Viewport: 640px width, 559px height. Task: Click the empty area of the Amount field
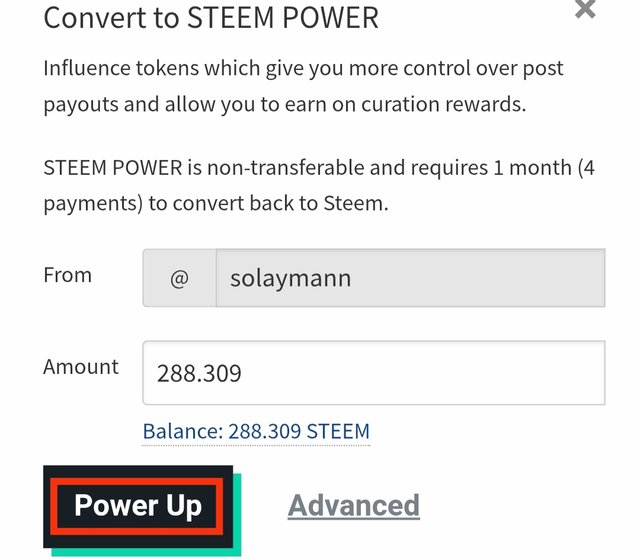pos(450,373)
